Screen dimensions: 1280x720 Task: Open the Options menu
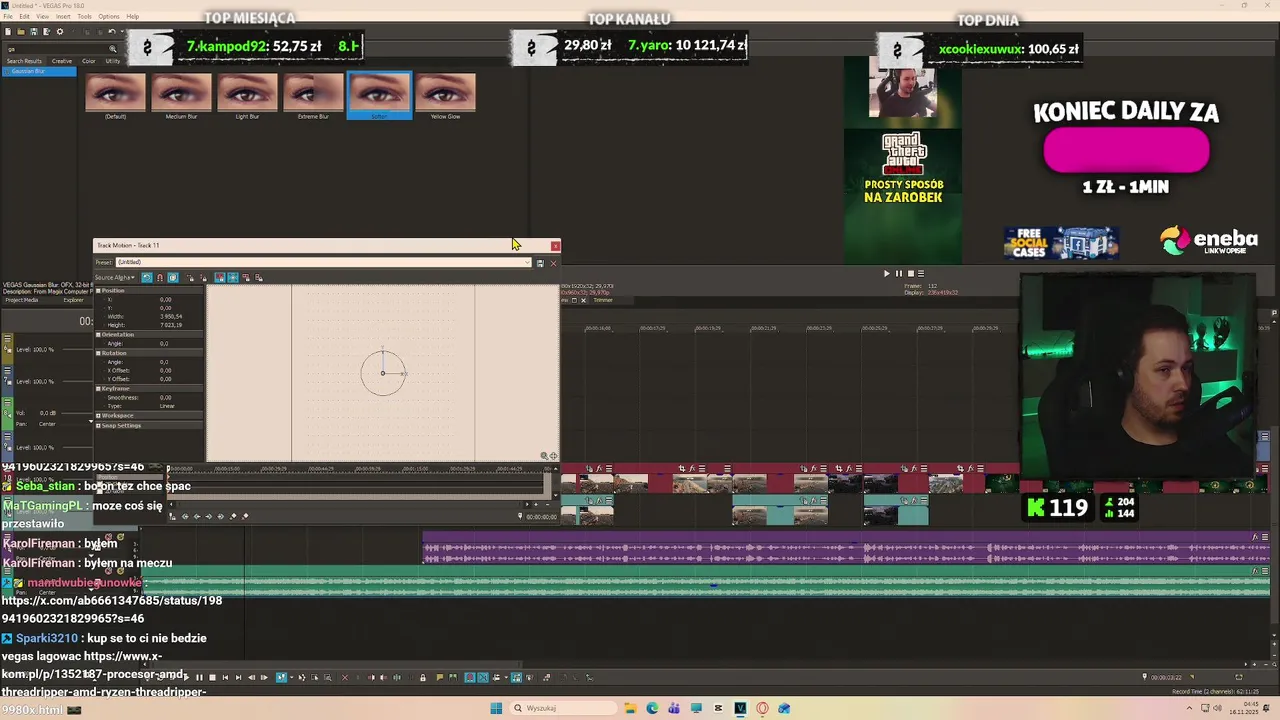[109, 16]
